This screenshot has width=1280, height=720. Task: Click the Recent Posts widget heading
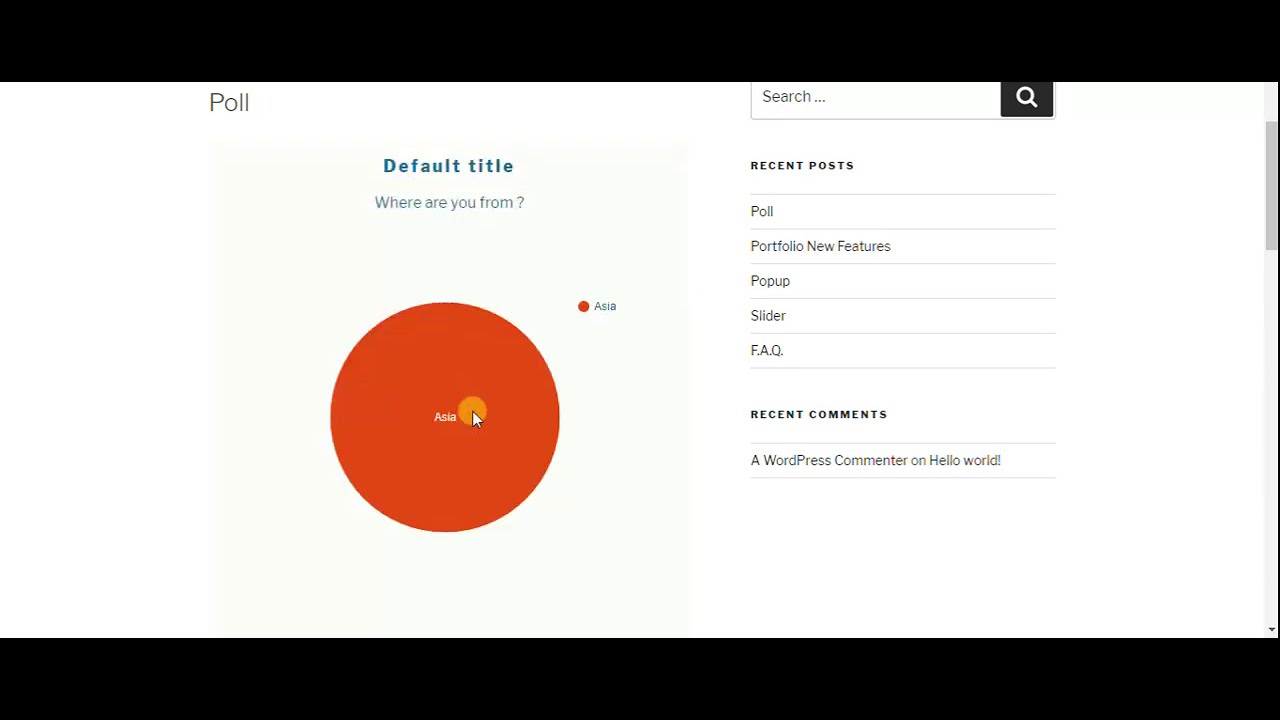click(802, 165)
